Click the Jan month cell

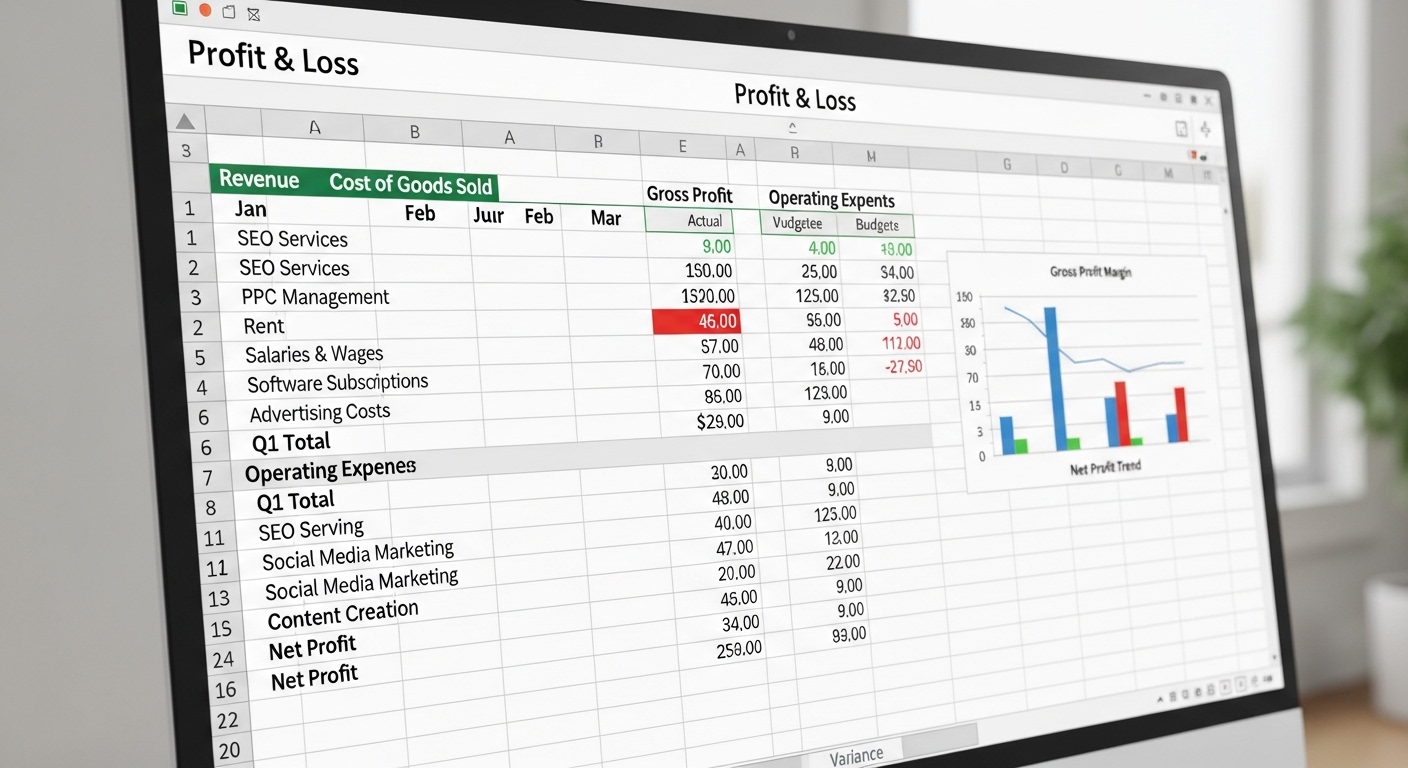pos(251,209)
